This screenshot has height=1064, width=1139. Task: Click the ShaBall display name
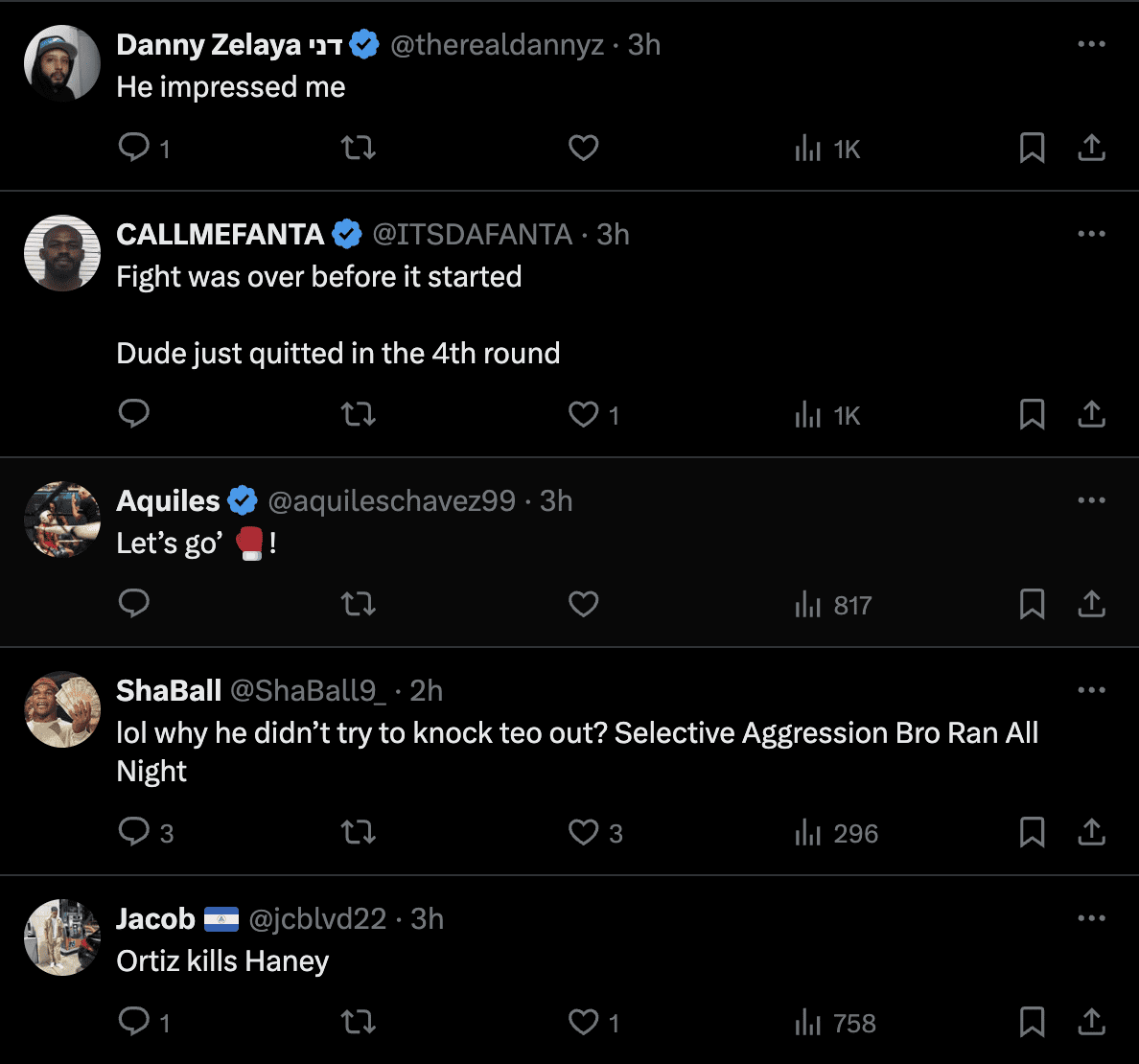169,690
